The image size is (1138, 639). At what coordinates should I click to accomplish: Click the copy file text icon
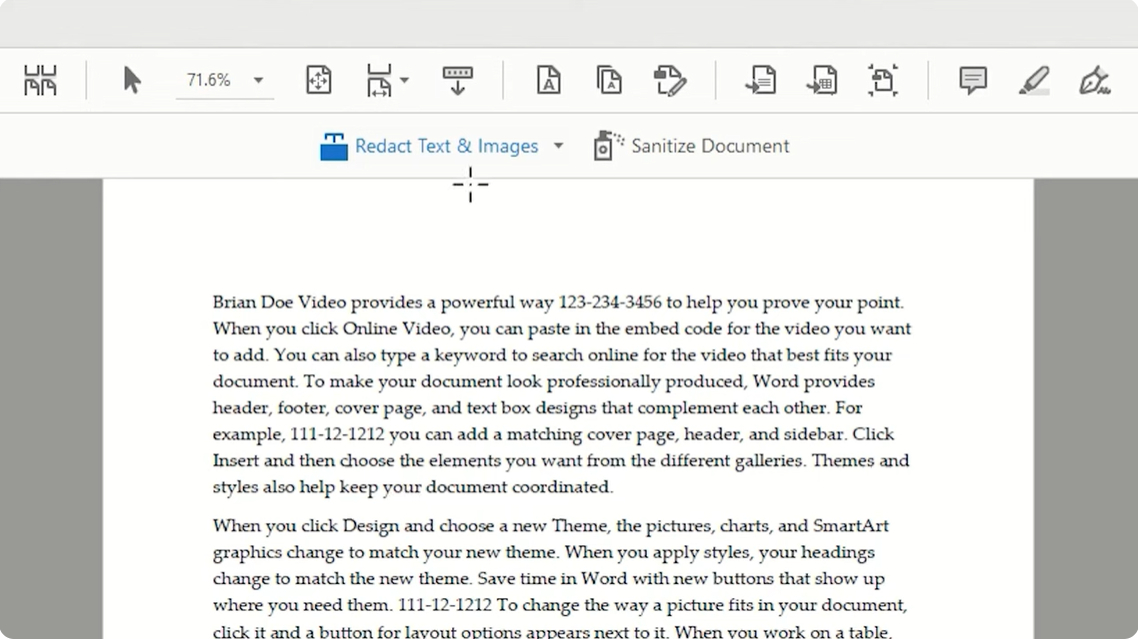click(609, 80)
